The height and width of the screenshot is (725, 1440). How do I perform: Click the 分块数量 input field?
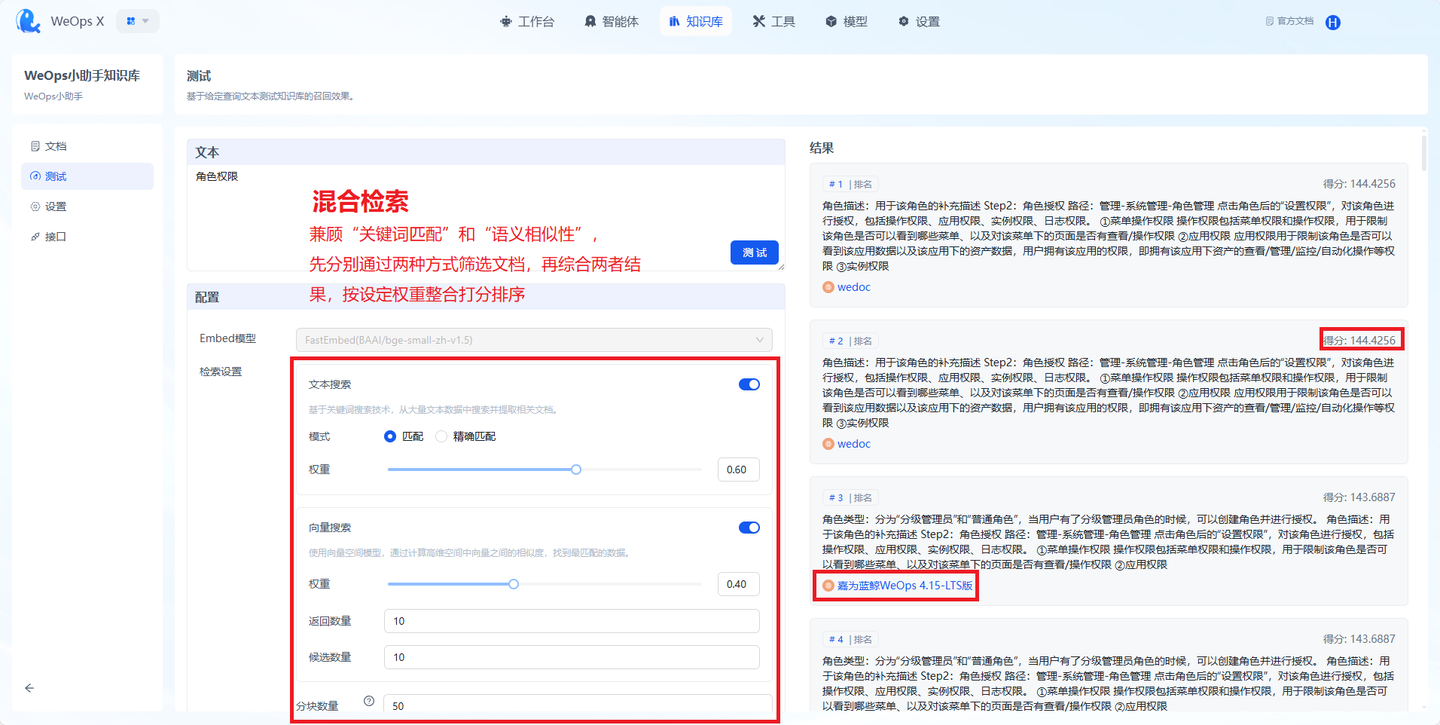click(578, 706)
